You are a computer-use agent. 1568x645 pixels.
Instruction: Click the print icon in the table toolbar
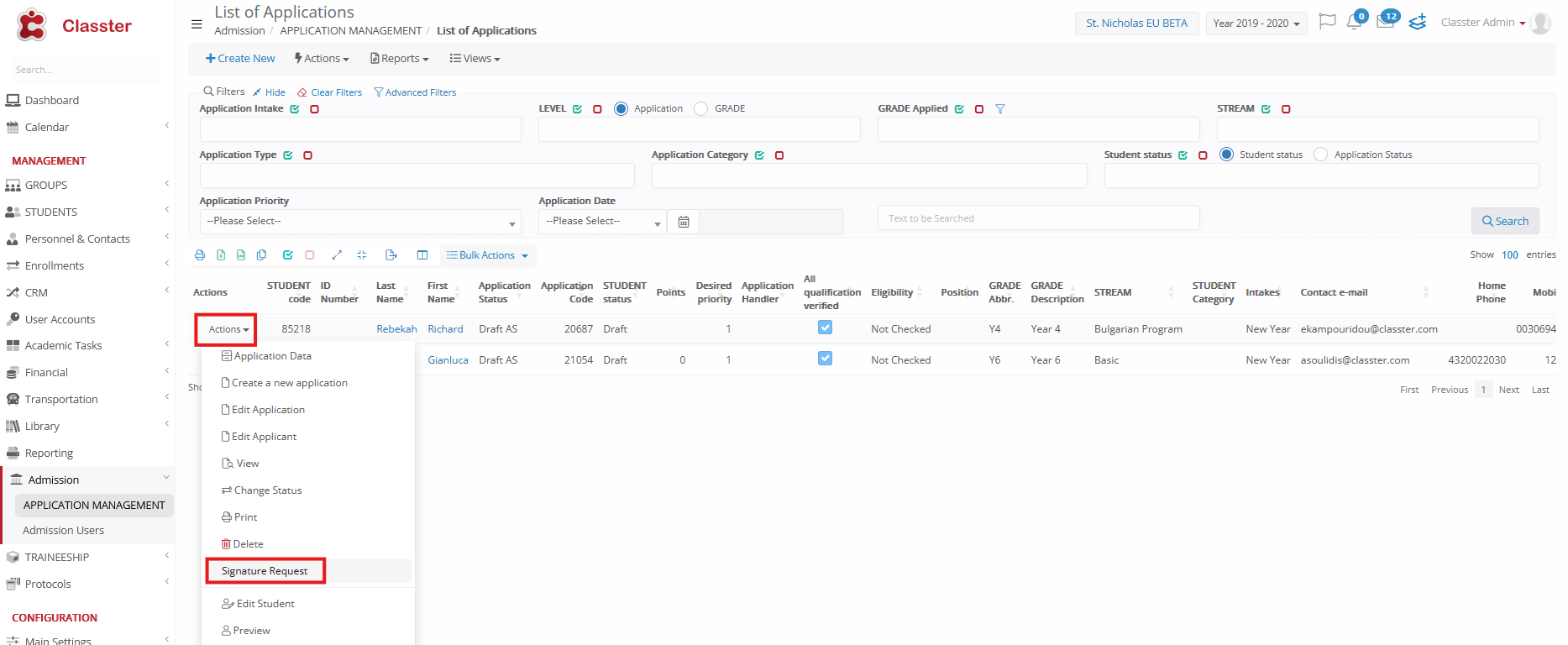[200, 255]
